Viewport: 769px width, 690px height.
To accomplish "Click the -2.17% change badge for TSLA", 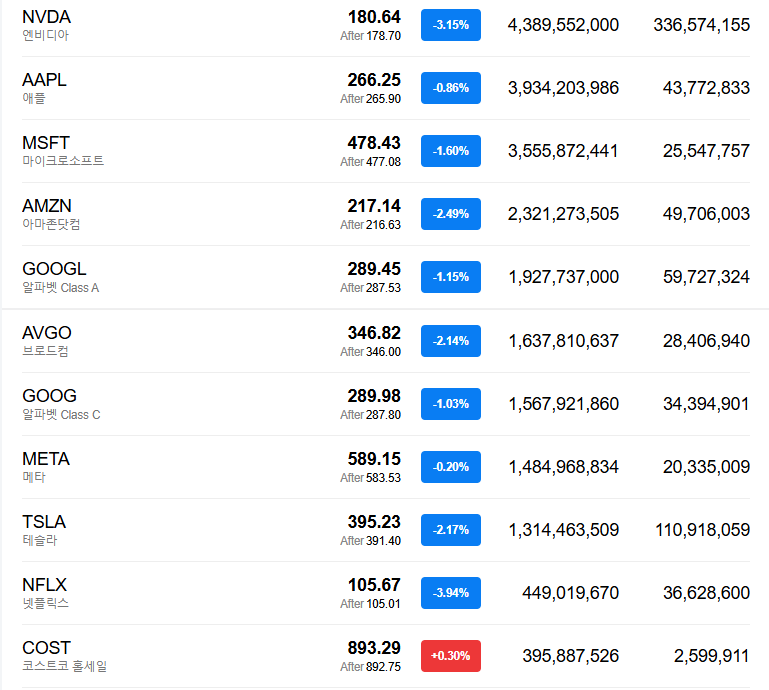I will click(x=451, y=530).
